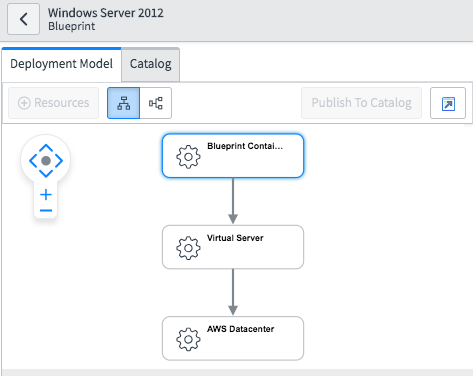473x376 pixels.
Task: Zoom out with the minus control
Action: pyautogui.click(x=46, y=210)
